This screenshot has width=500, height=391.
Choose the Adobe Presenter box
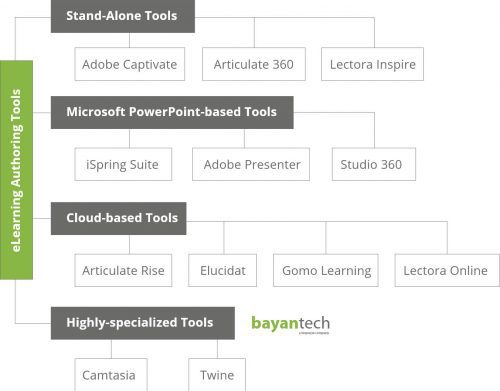tap(251, 164)
